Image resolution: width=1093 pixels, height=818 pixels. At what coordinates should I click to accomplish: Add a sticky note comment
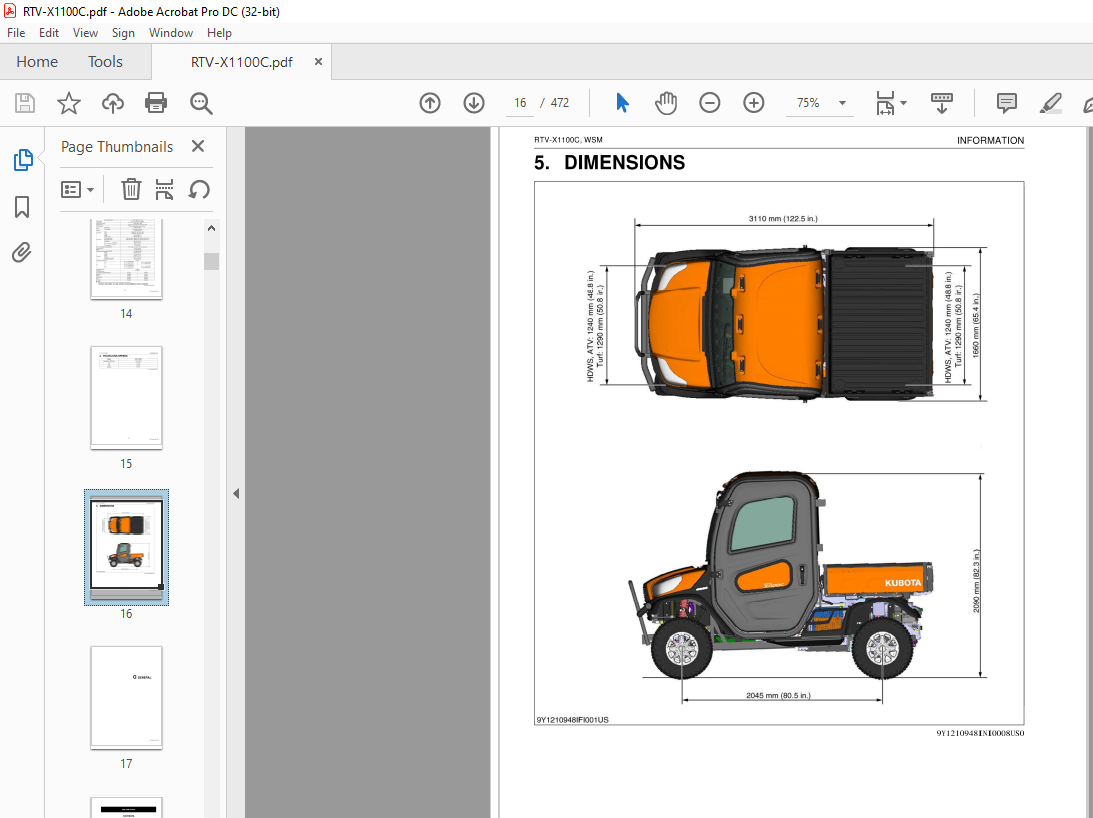1007,103
